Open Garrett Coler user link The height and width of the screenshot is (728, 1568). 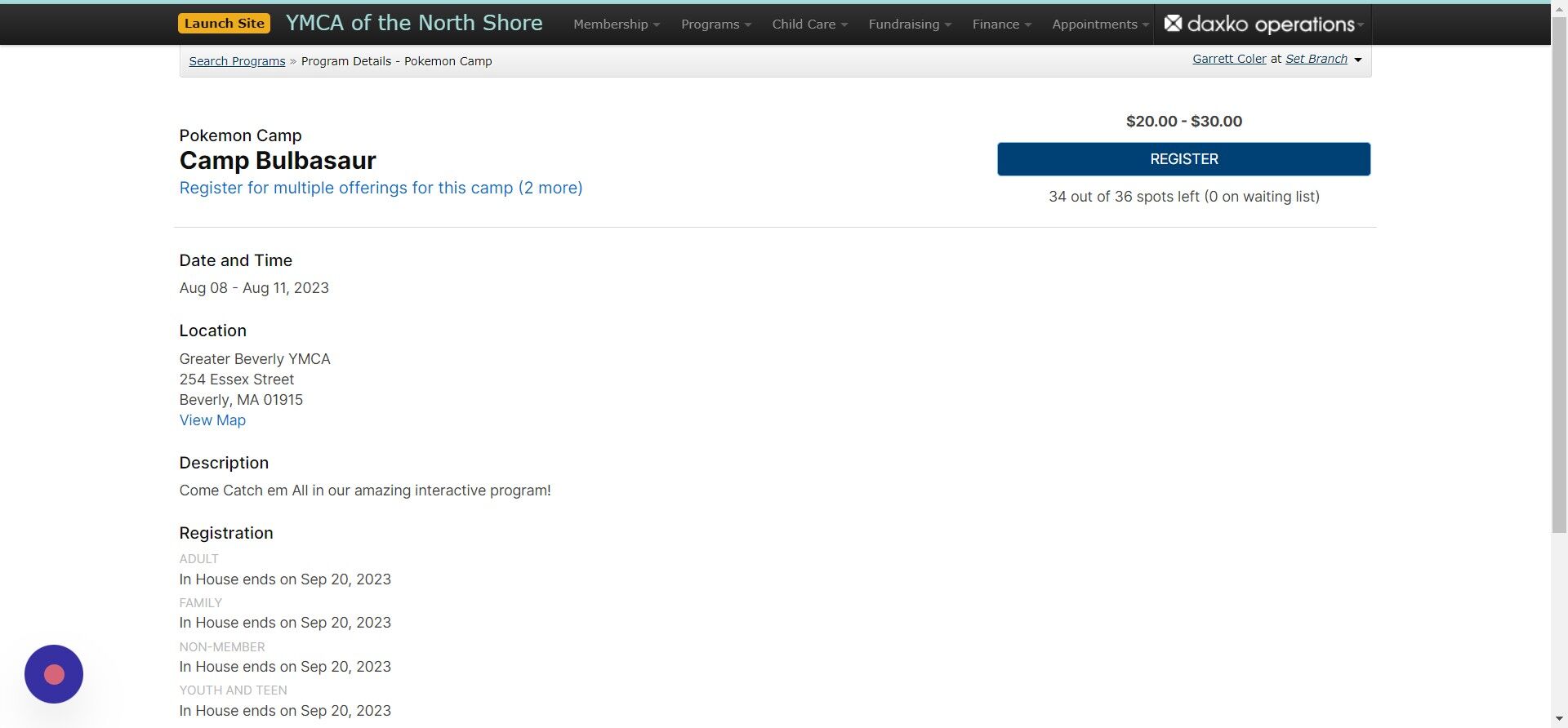(1229, 59)
